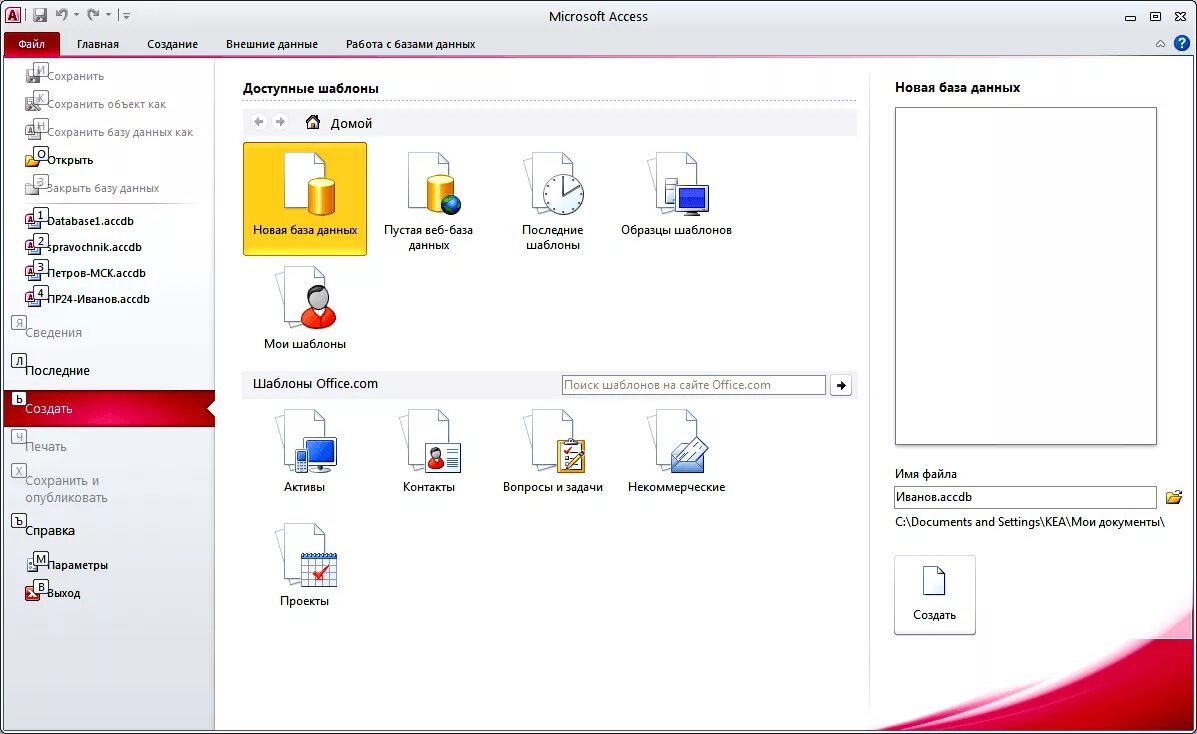Open the recent templates with clock icon
The height and width of the screenshot is (734, 1197).
point(553,201)
